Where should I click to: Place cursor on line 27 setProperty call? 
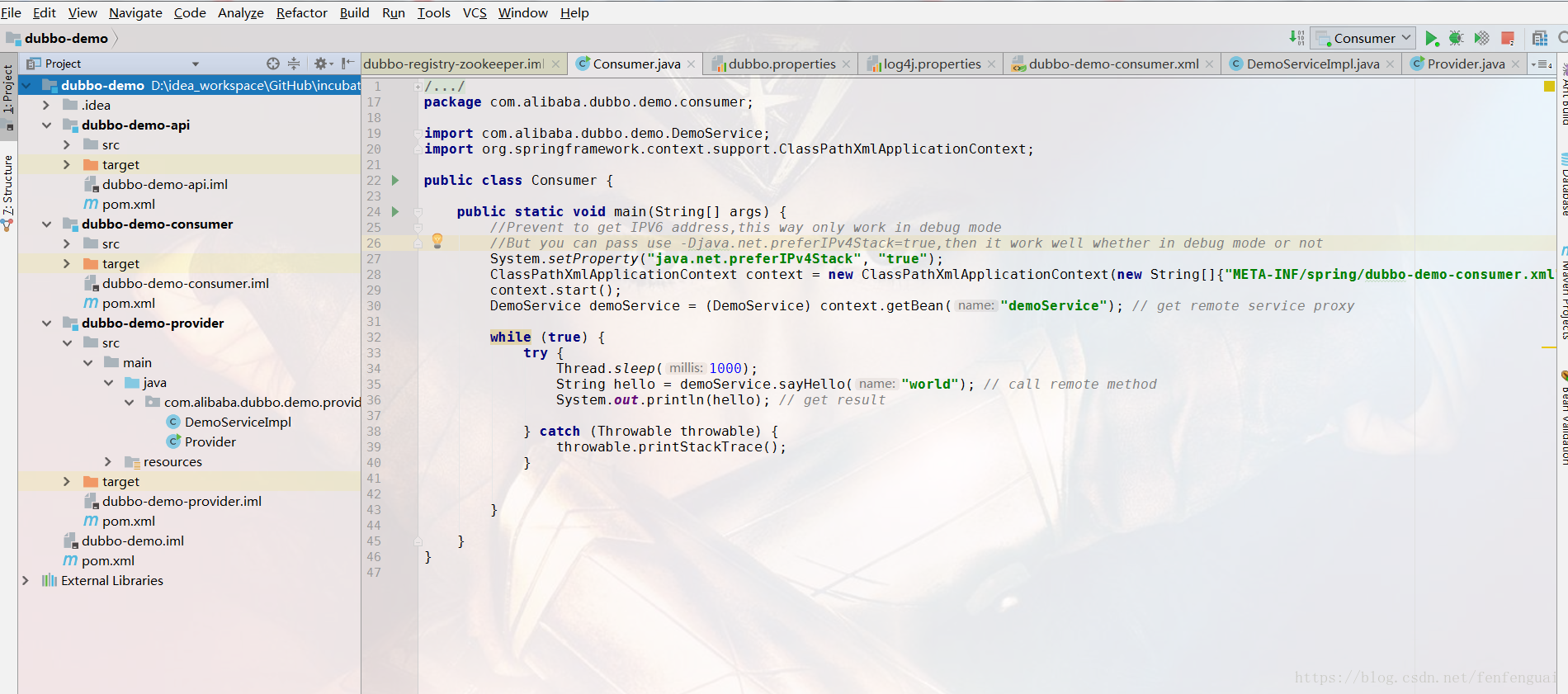tap(716, 259)
